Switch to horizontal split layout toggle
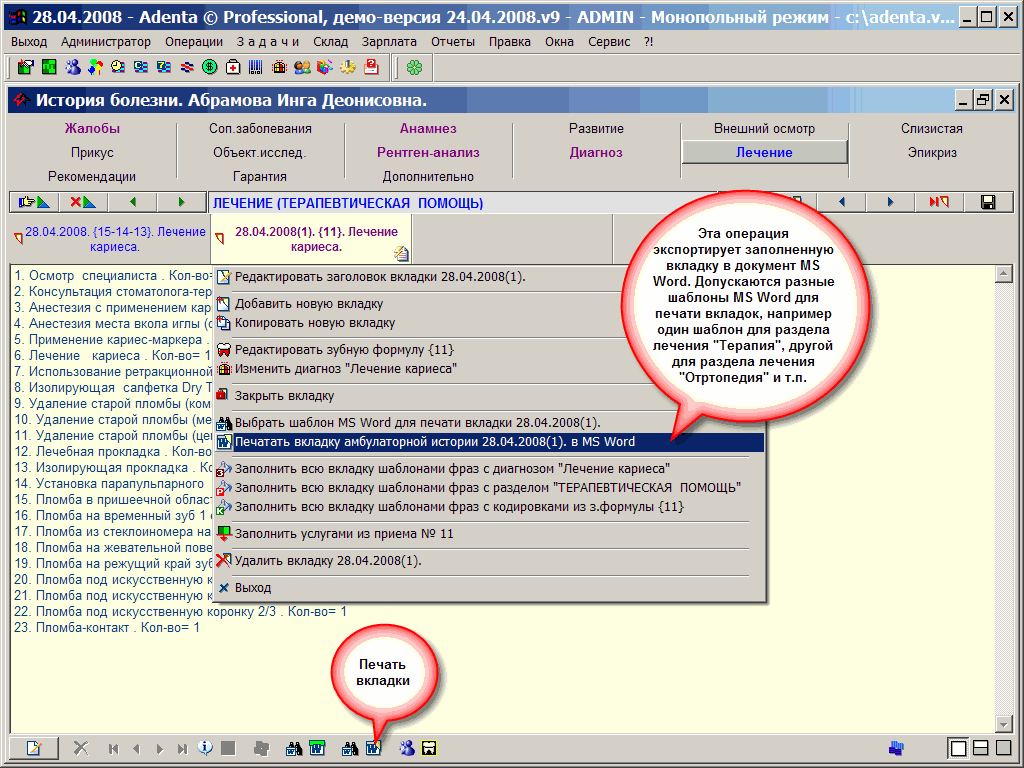Image resolution: width=1024 pixels, height=768 pixels. tap(981, 748)
